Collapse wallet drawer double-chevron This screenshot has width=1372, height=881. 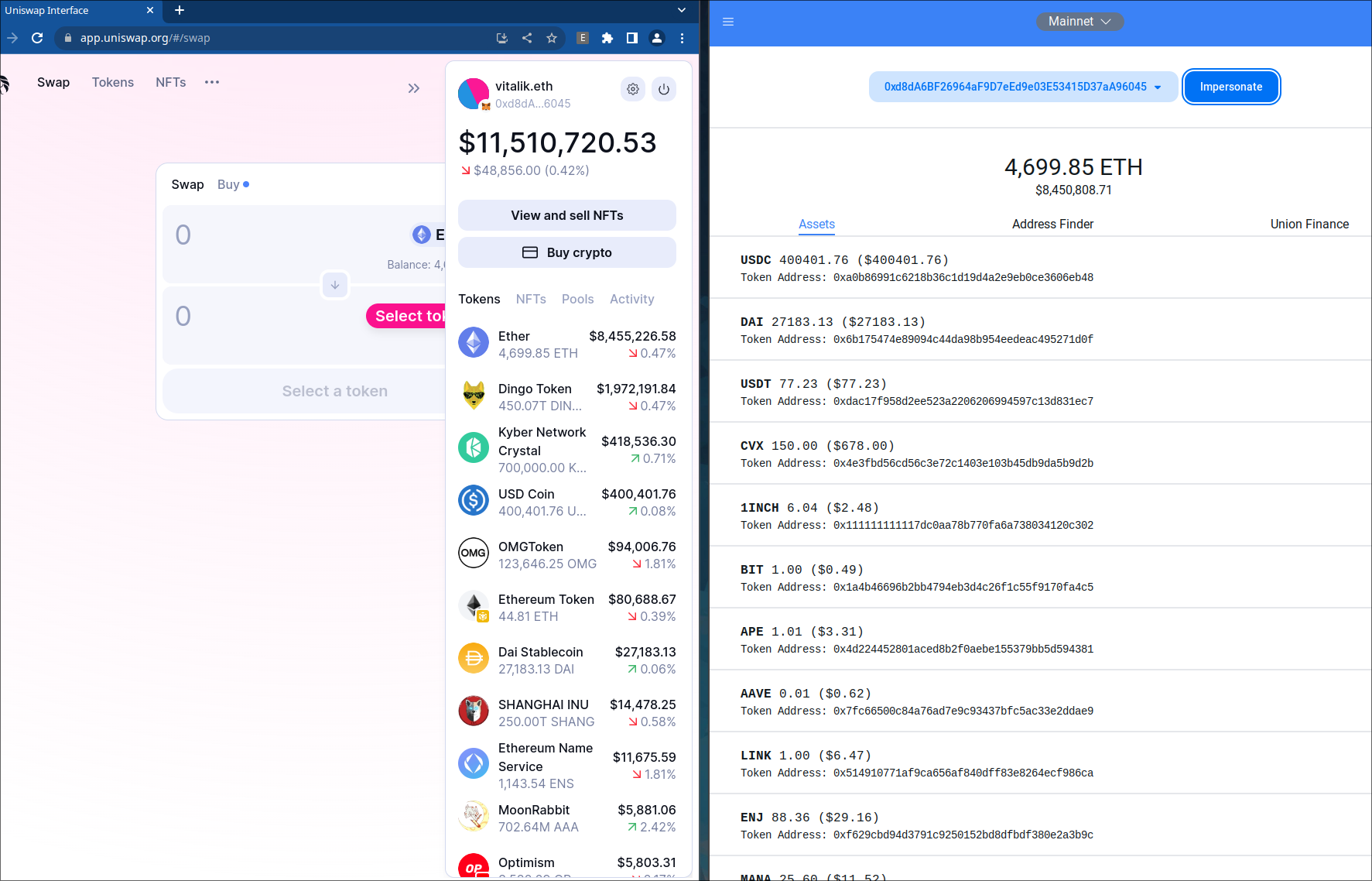(x=414, y=88)
